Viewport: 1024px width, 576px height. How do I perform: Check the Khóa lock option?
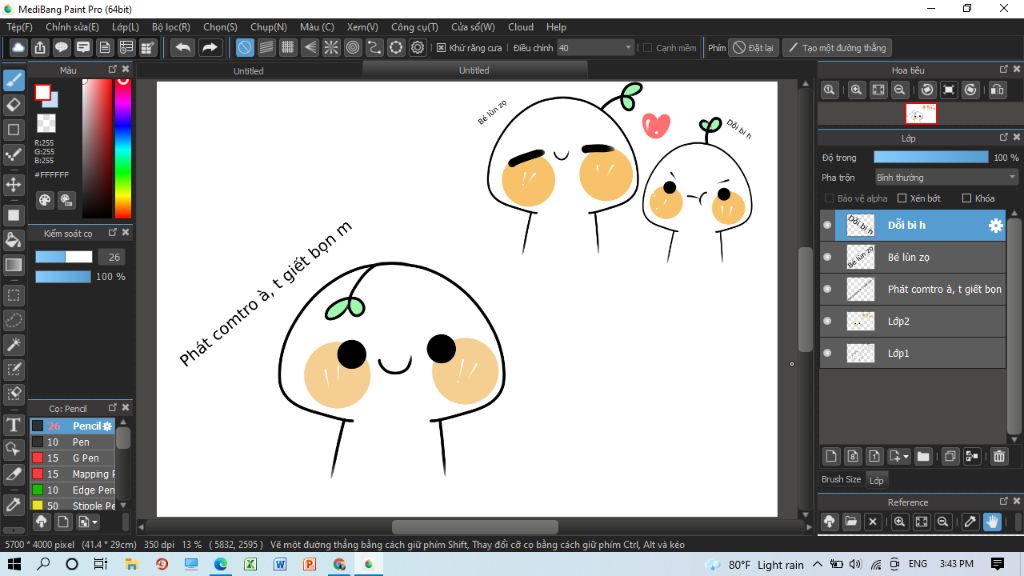pos(967,198)
